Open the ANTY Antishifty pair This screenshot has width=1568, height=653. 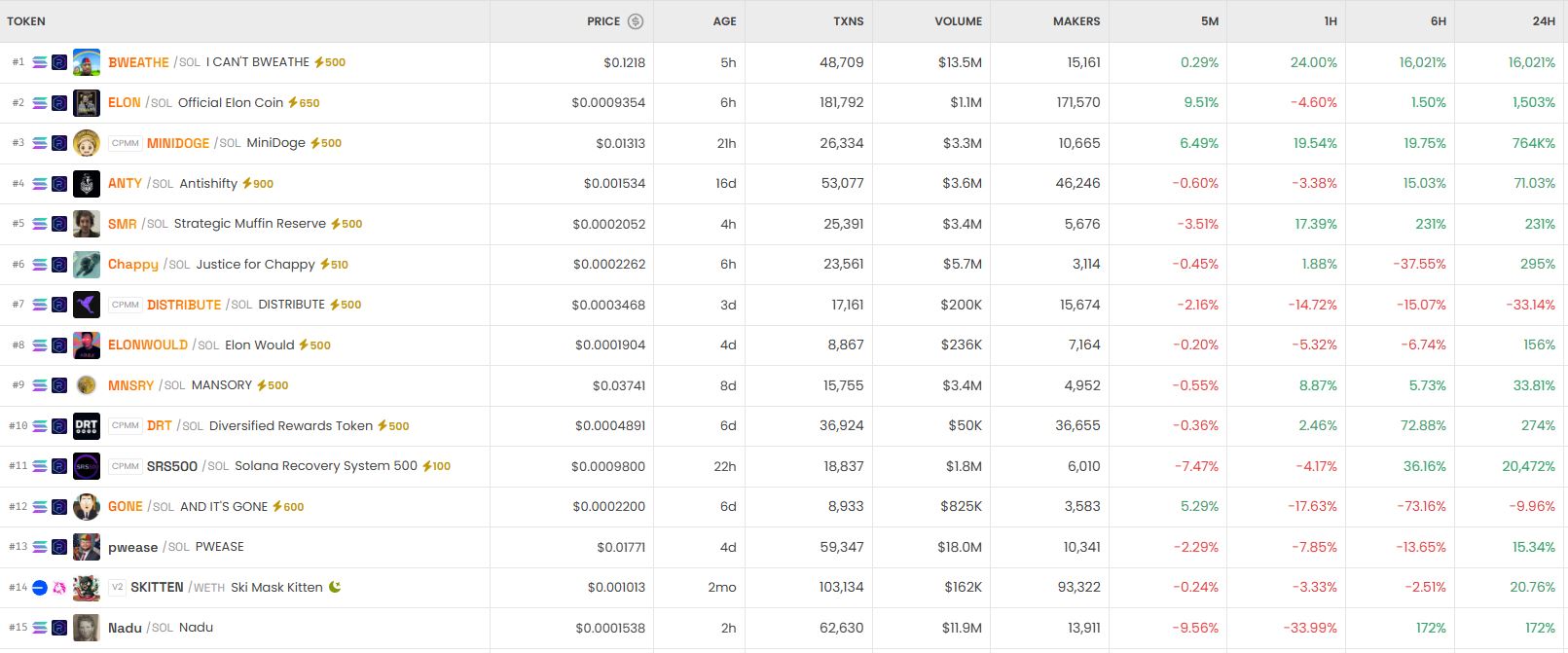point(172,183)
